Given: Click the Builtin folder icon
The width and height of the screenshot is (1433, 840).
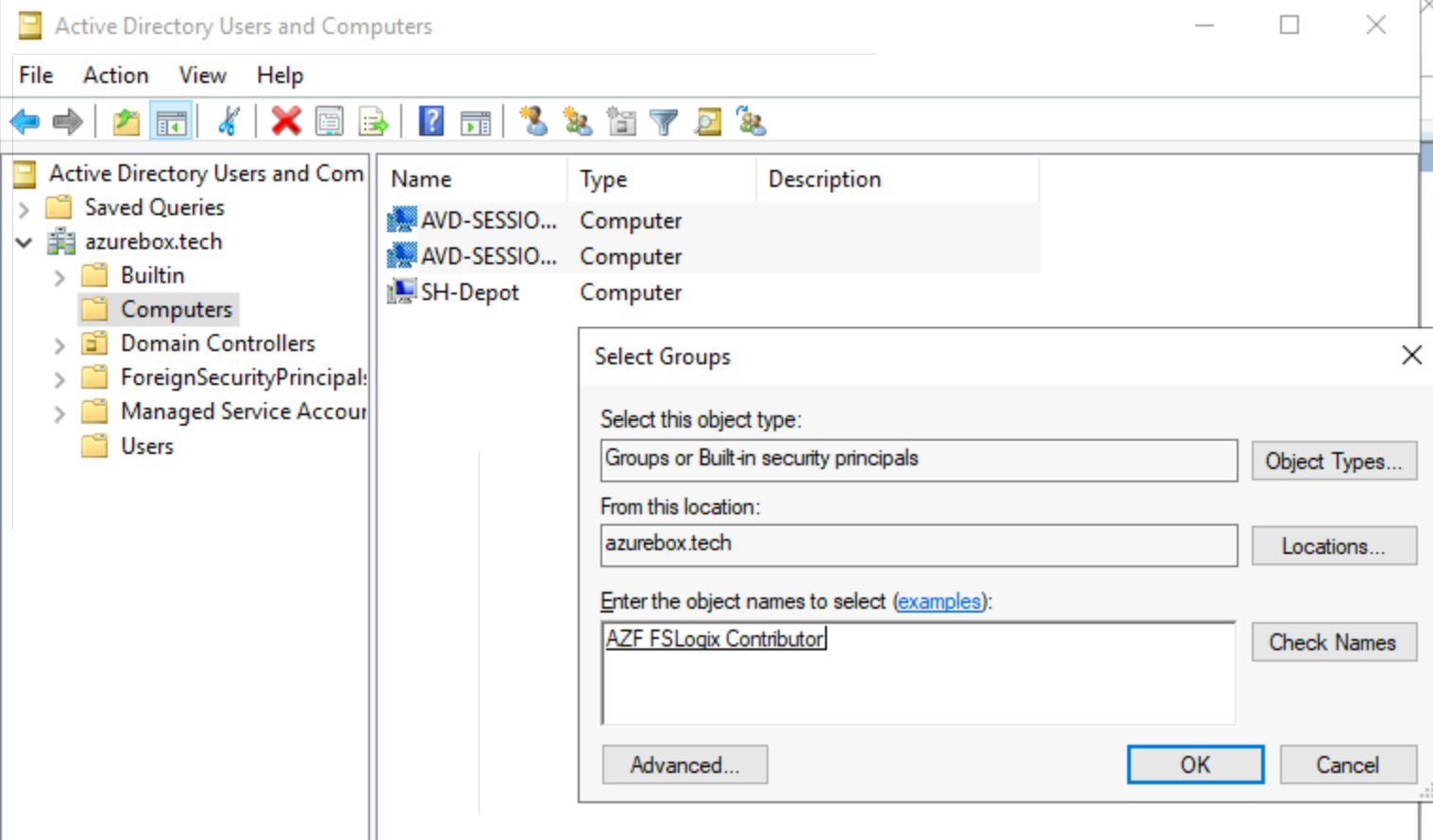Looking at the screenshot, I should click(x=94, y=275).
